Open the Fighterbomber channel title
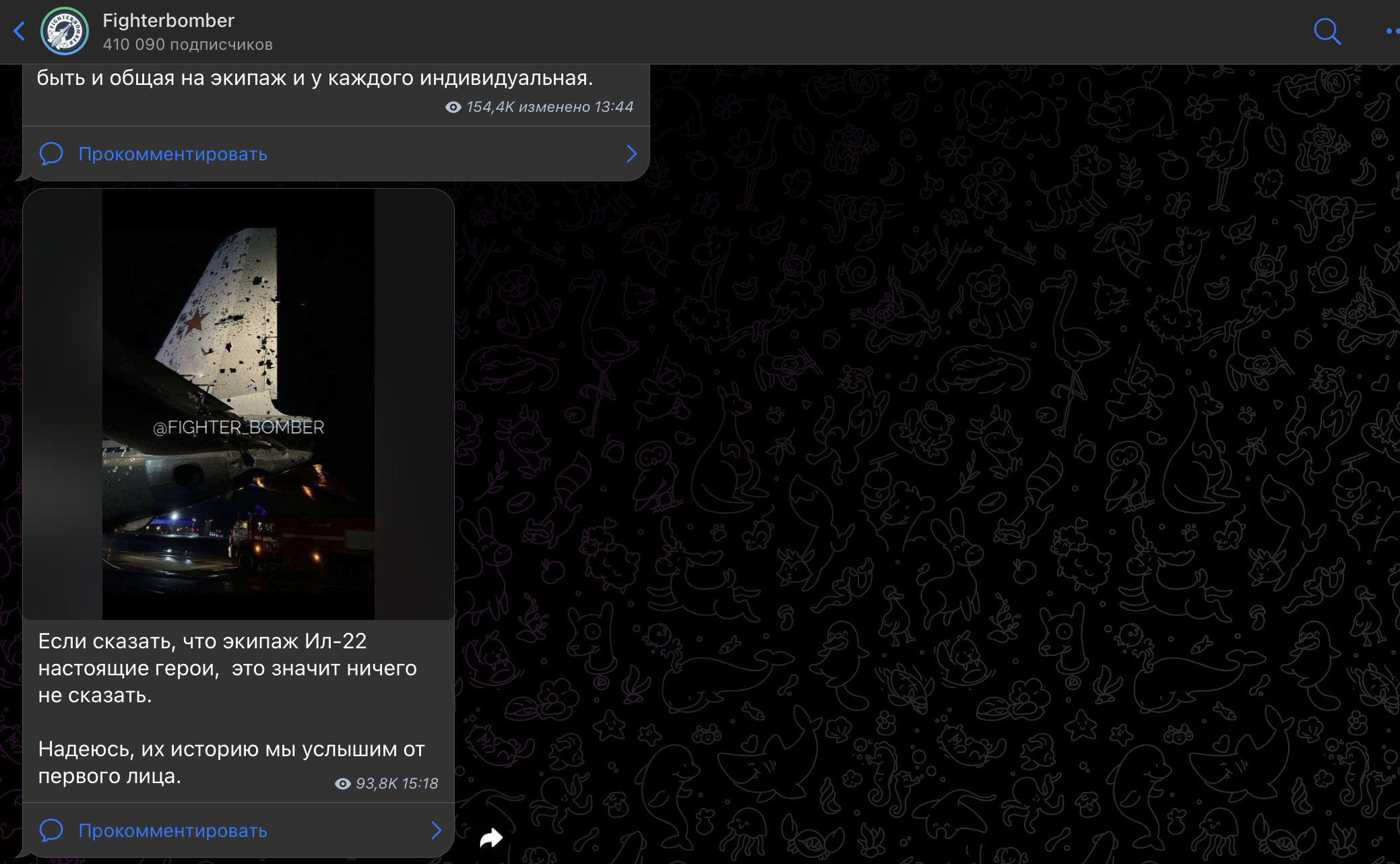The height and width of the screenshot is (864, 1400). click(168, 21)
